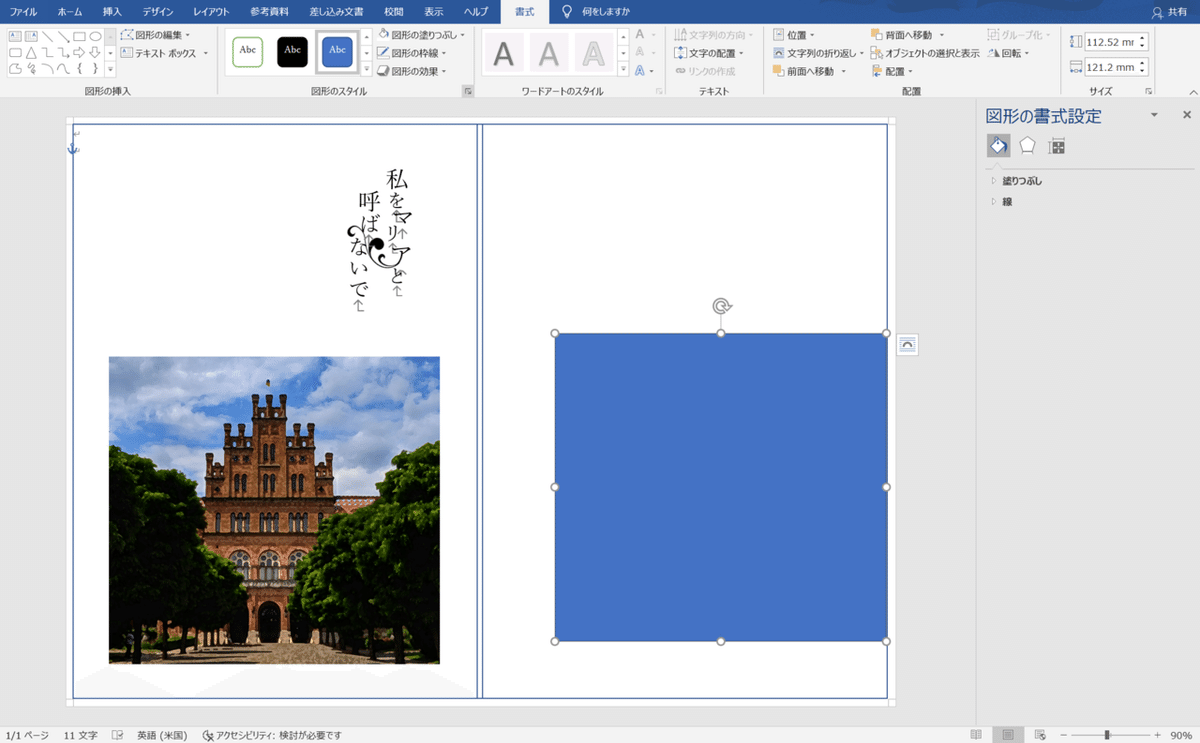Open オブジェクトの選択と表示 selection pane

point(925,53)
